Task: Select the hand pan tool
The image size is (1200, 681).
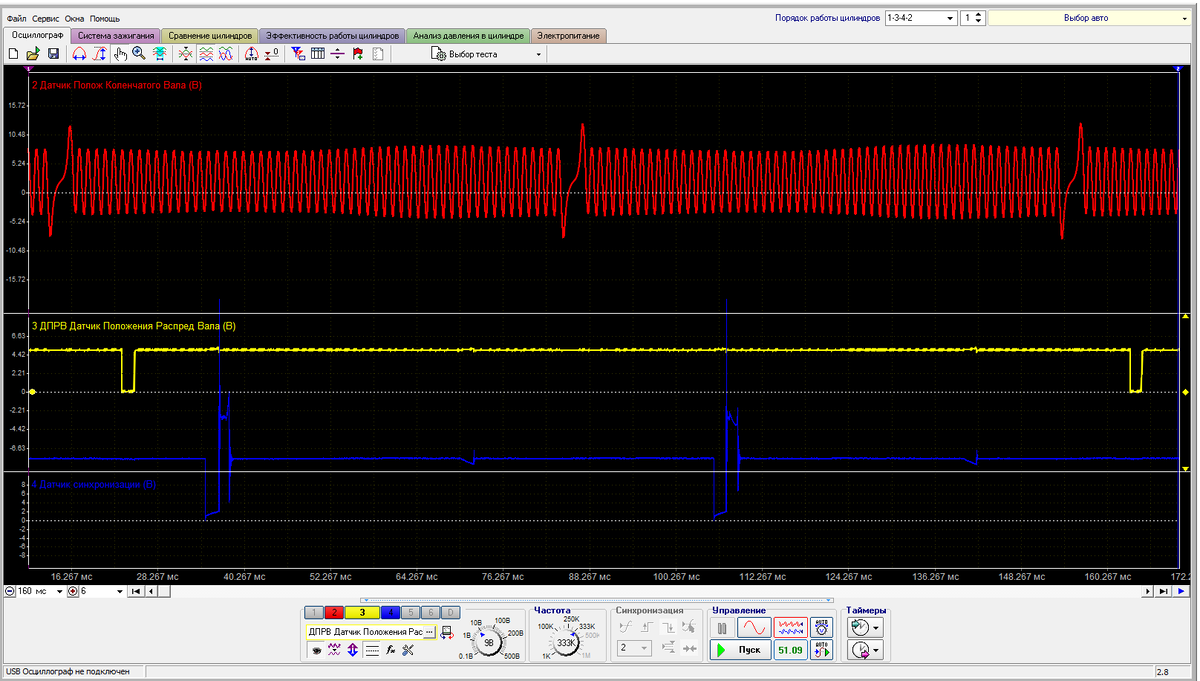Action: [x=120, y=54]
